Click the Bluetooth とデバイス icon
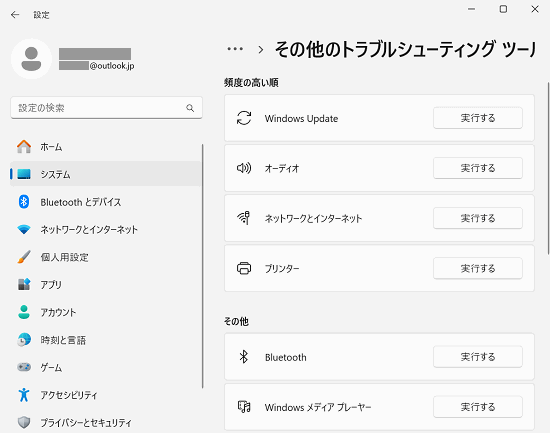This screenshot has width=550, height=433. tap(24, 202)
